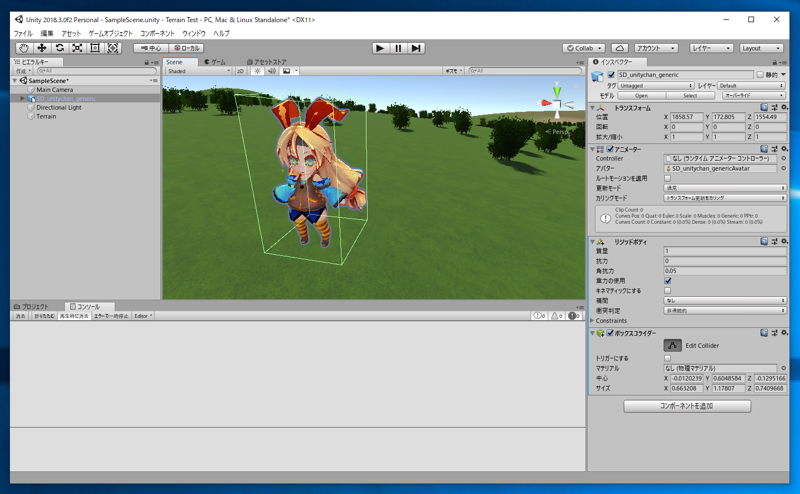
Task: Click the Inspector lock icon
Action: point(774,62)
